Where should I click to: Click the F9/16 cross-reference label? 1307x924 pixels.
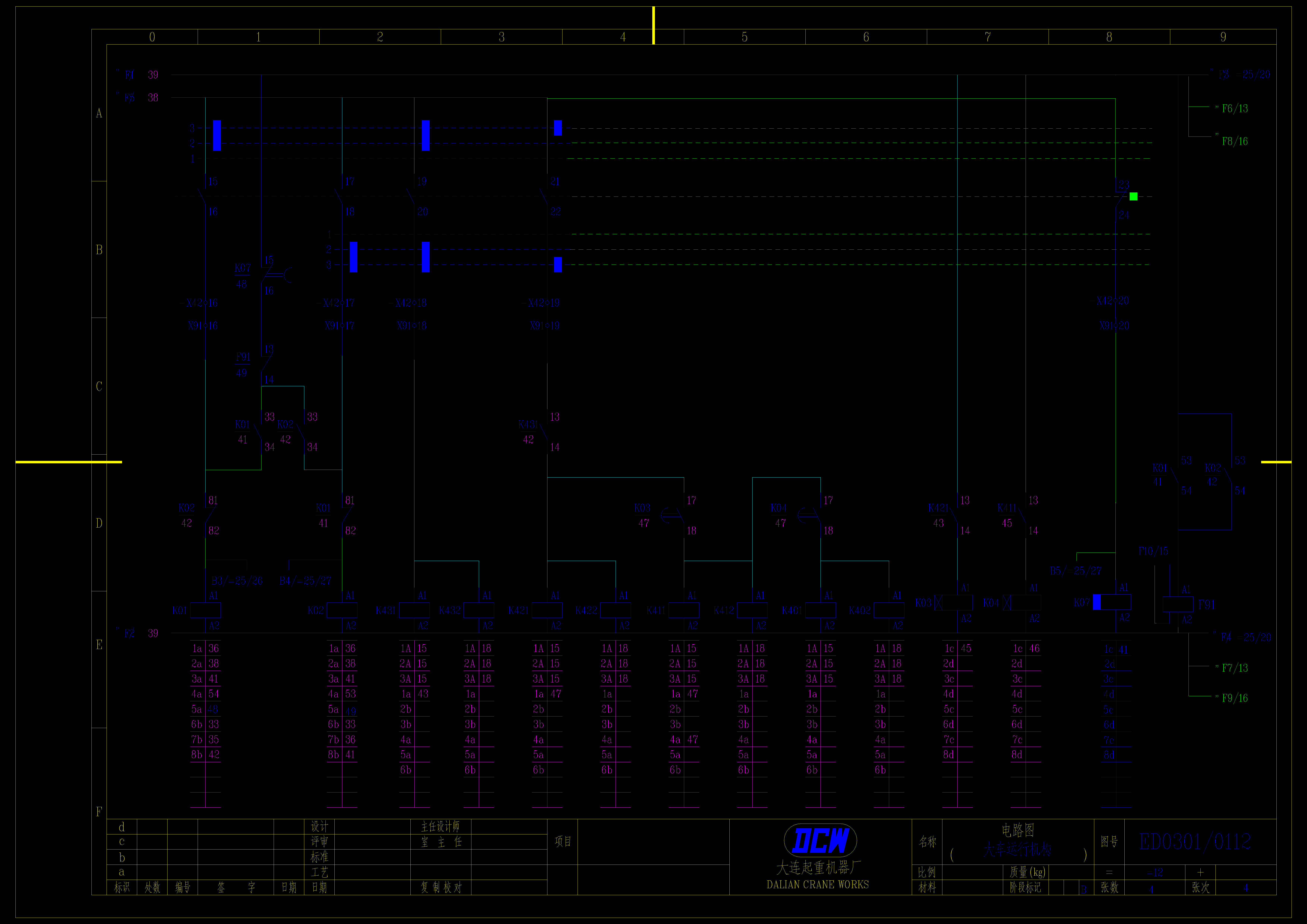(x=1235, y=698)
